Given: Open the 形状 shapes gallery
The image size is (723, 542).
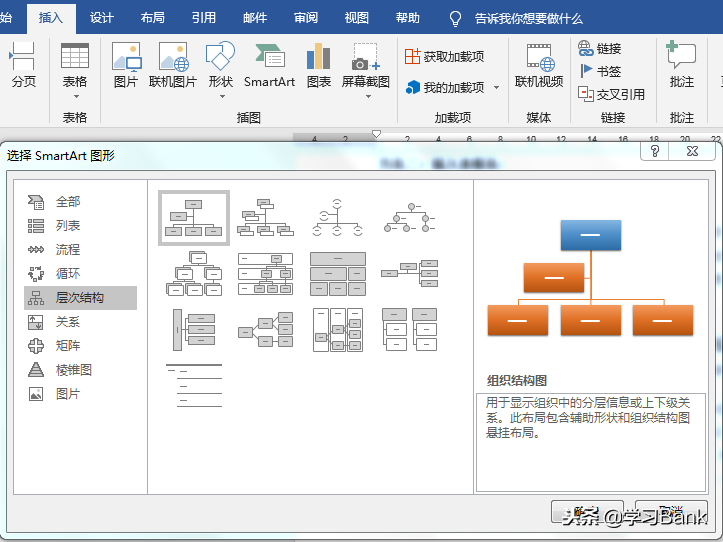Looking at the screenshot, I should point(220,70).
